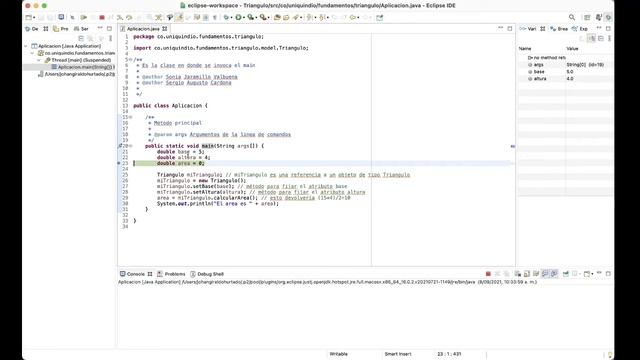Open the magnifier search icon at top right
The height and width of the screenshot is (360, 640).
(572, 18)
